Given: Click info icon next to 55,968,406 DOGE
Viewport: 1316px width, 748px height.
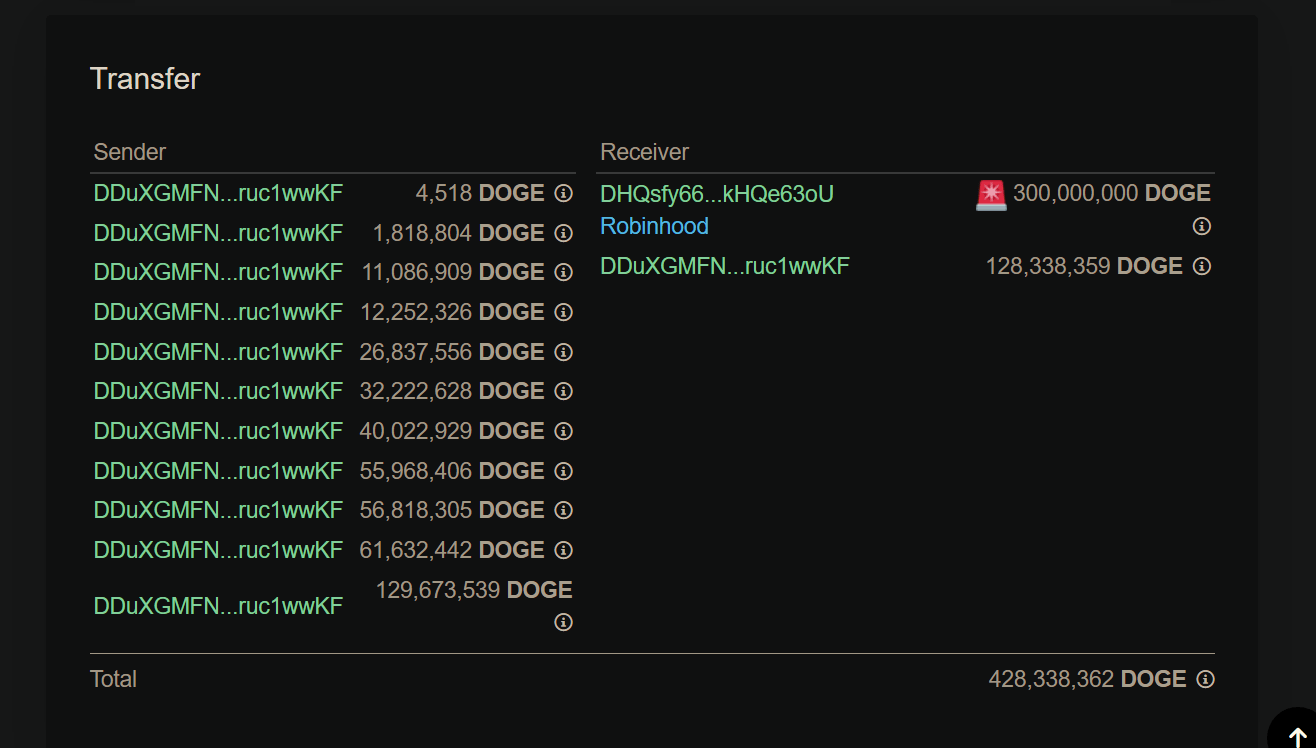Looking at the screenshot, I should (x=563, y=471).
